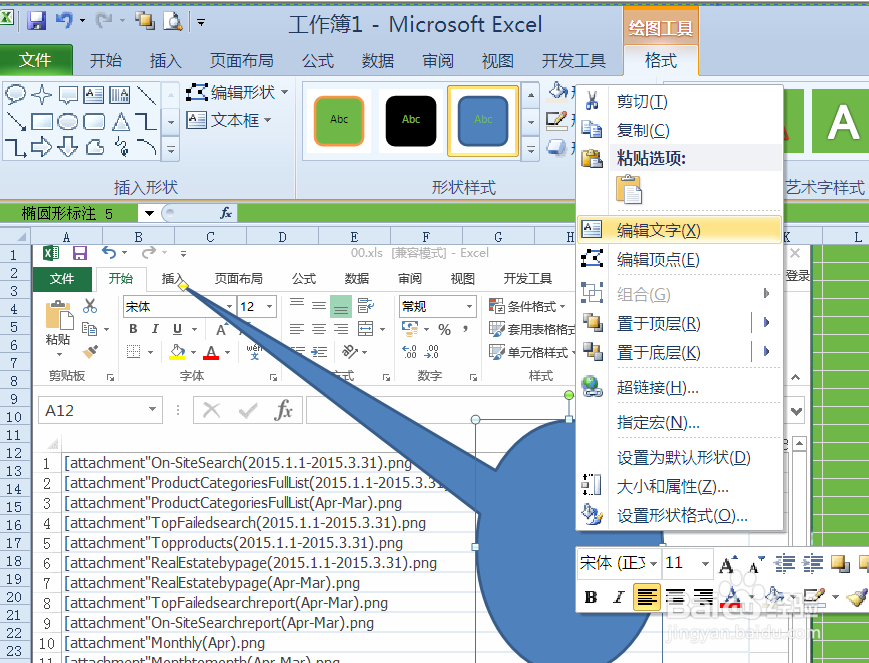This screenshot has width=869, height=663.
Task: Switch to the 页面布局 ribbon tab
Action: 242,60
